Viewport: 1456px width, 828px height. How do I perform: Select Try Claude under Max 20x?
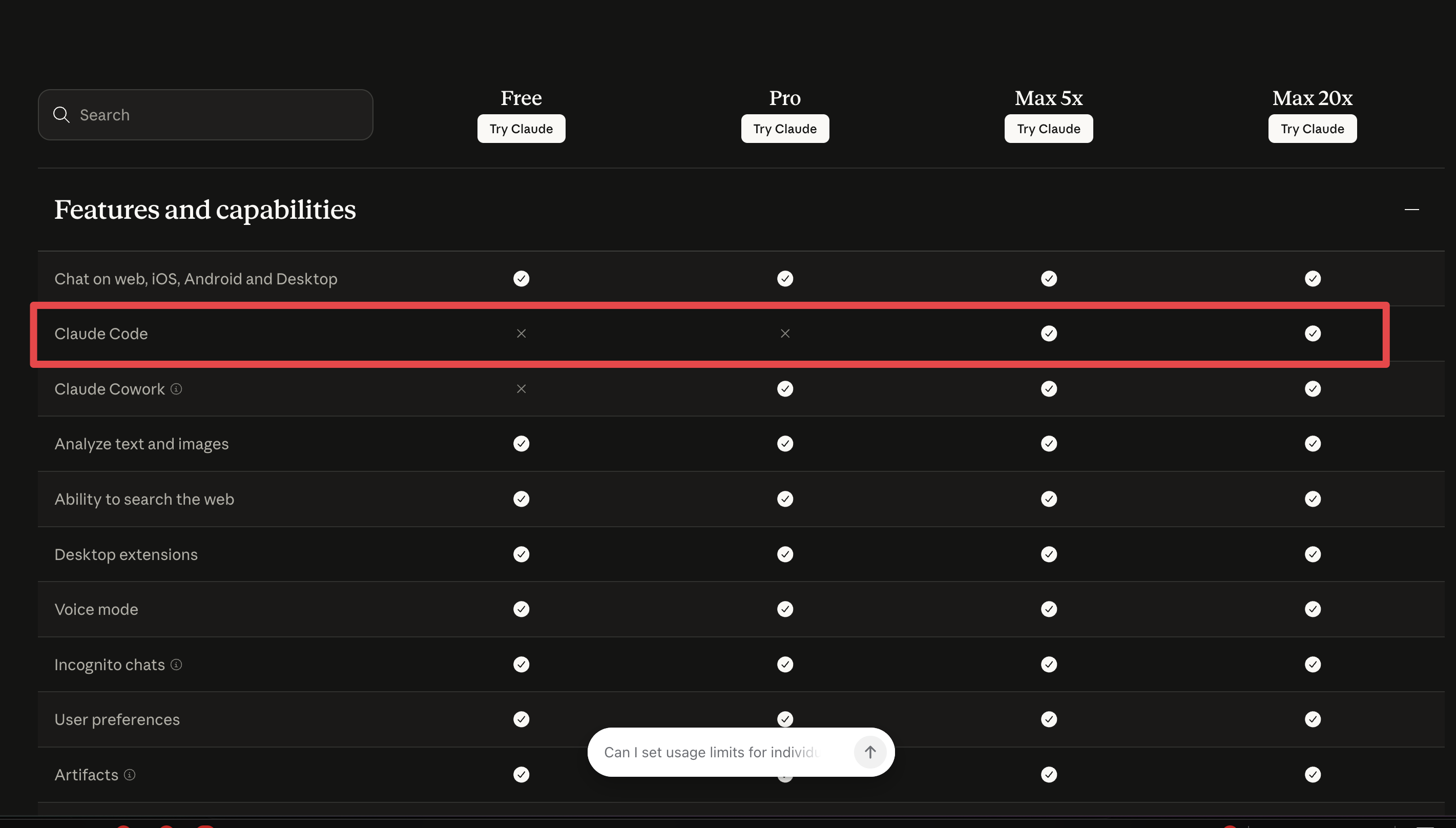point(1312,129)
